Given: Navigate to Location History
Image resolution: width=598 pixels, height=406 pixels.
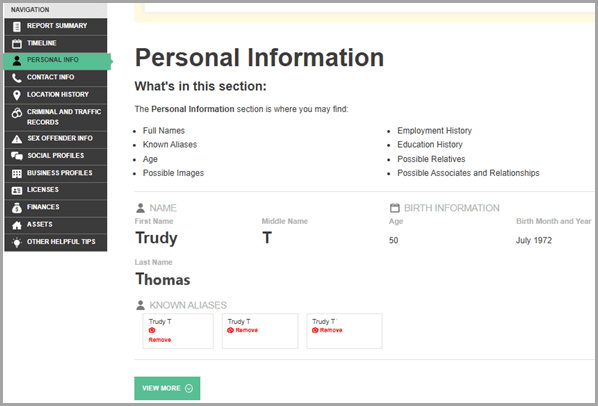Looking at the screenshot, I should pos(56,95).
